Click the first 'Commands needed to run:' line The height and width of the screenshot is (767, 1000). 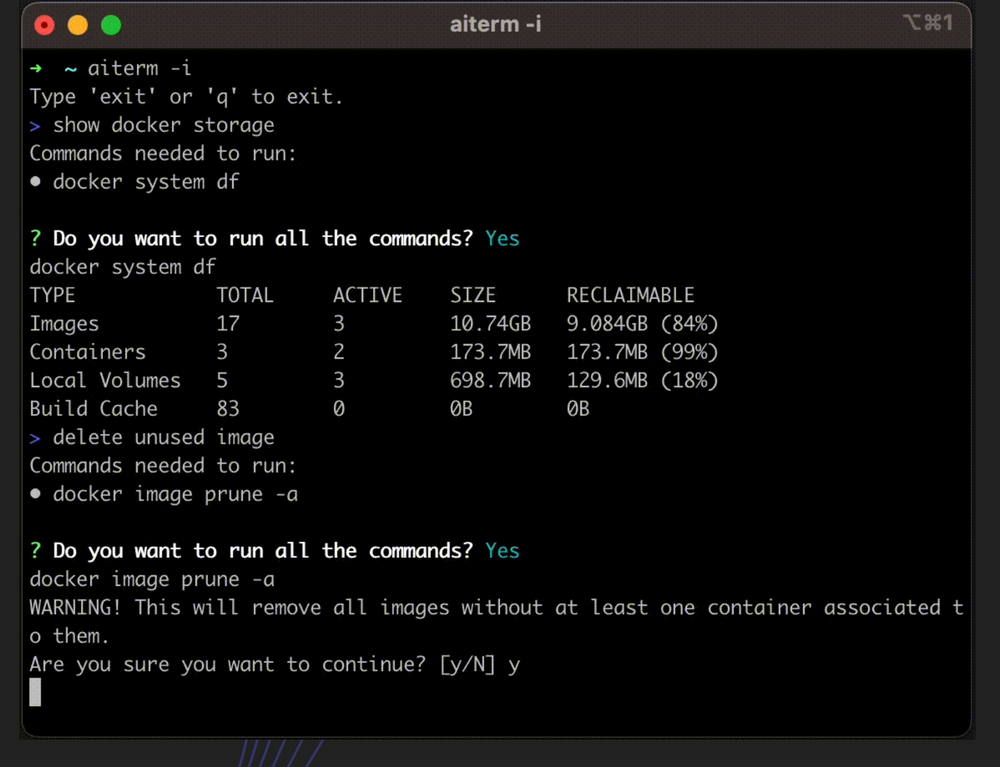click(163, 154)
